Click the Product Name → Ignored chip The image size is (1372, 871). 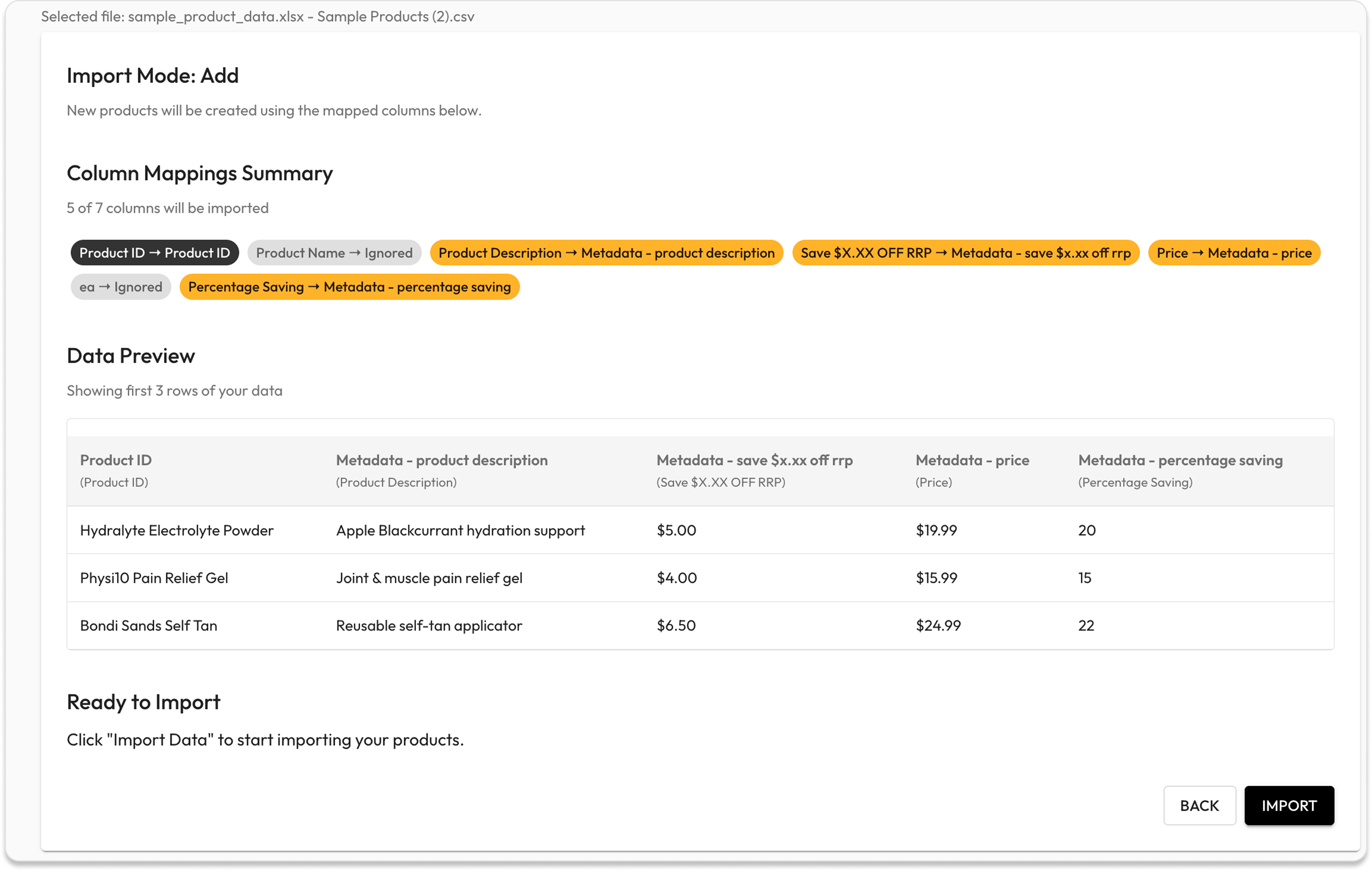coord(334,253)
